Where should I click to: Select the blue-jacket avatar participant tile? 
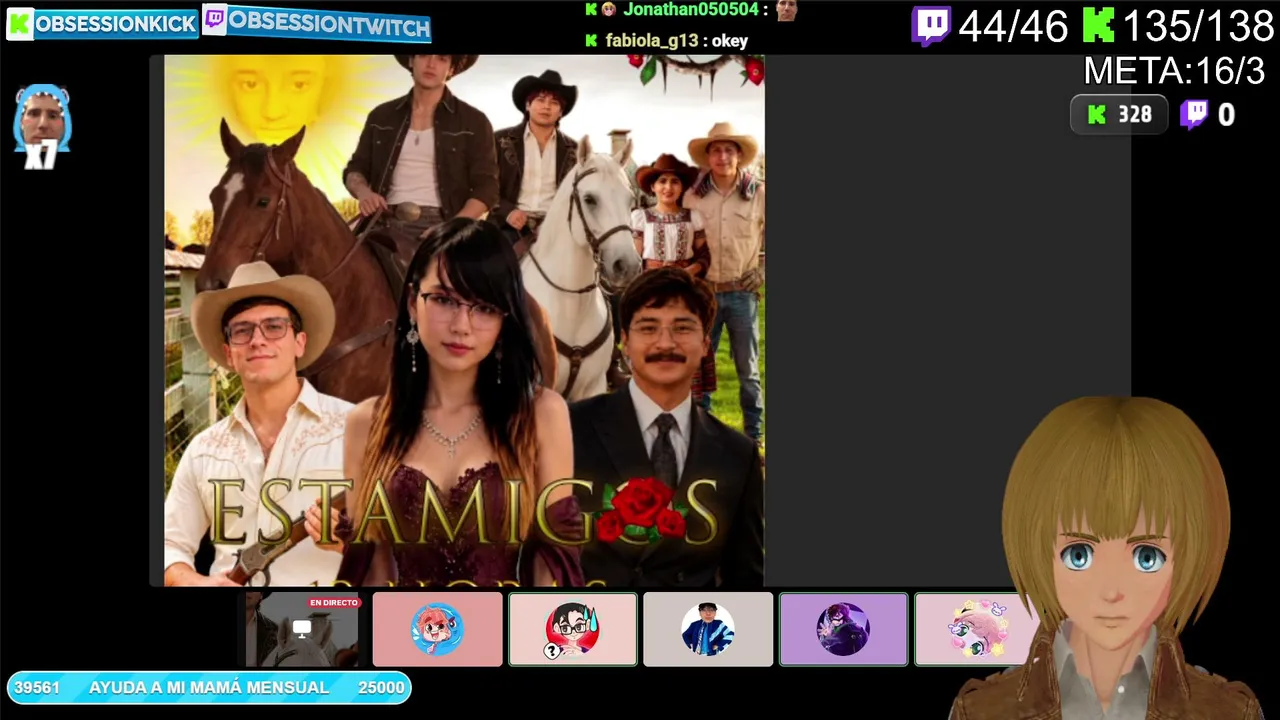click(708, 629)
